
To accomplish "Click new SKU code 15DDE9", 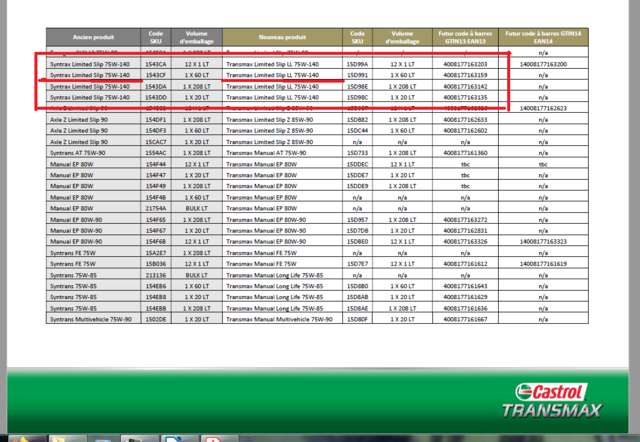I will click(x=357, y=186).
